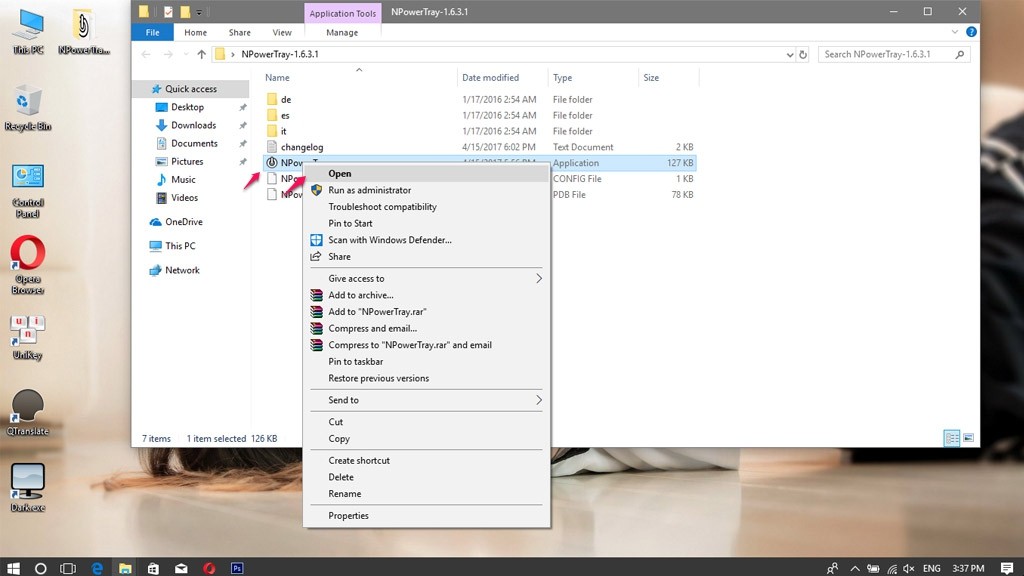Image resolution: width=1024 pixels, height=576 pixels.
Task: Open the Recycle Bin desktop icon
Action: pos(27,102)
